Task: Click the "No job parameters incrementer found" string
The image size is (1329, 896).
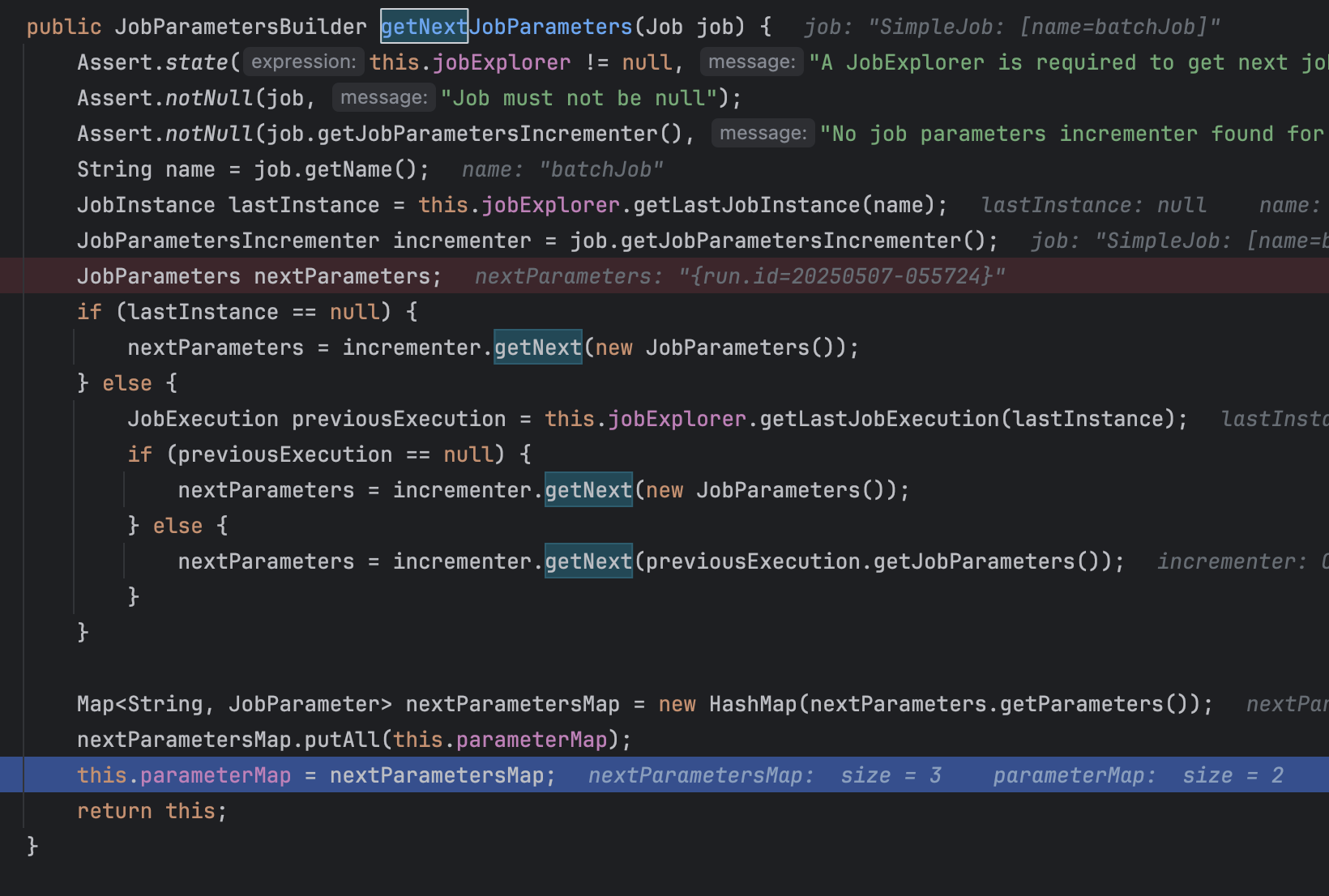Action: (1074, 134)
